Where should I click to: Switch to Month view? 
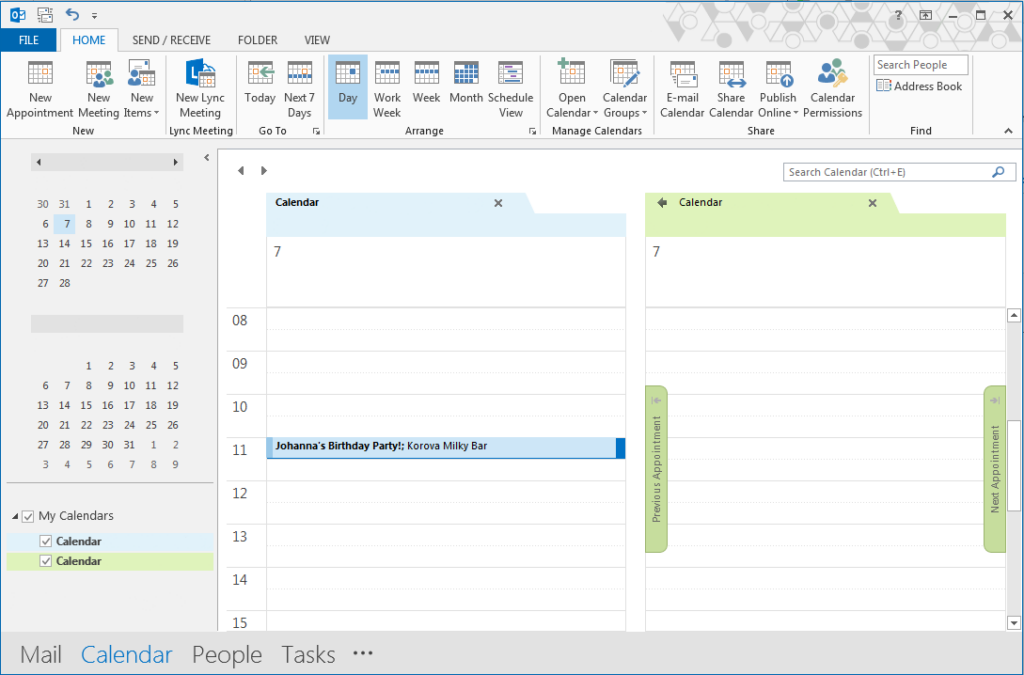(465, 88)
